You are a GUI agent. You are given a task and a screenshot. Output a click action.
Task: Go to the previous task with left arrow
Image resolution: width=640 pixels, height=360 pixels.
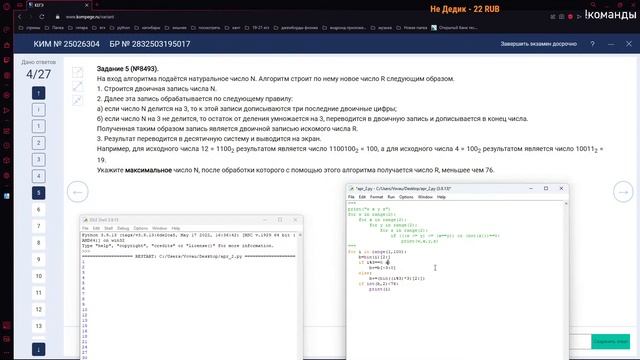tap(78, 192)
